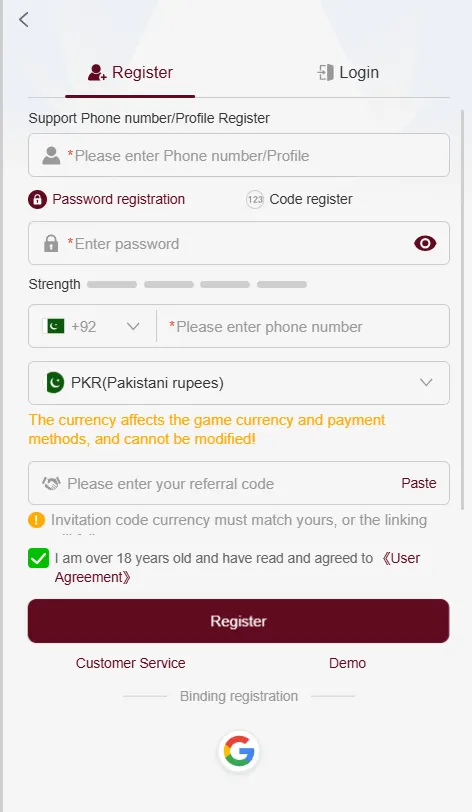Select Password registration option
The height and width of the screenshot is (812, 472).
click(x=107, y=199)
